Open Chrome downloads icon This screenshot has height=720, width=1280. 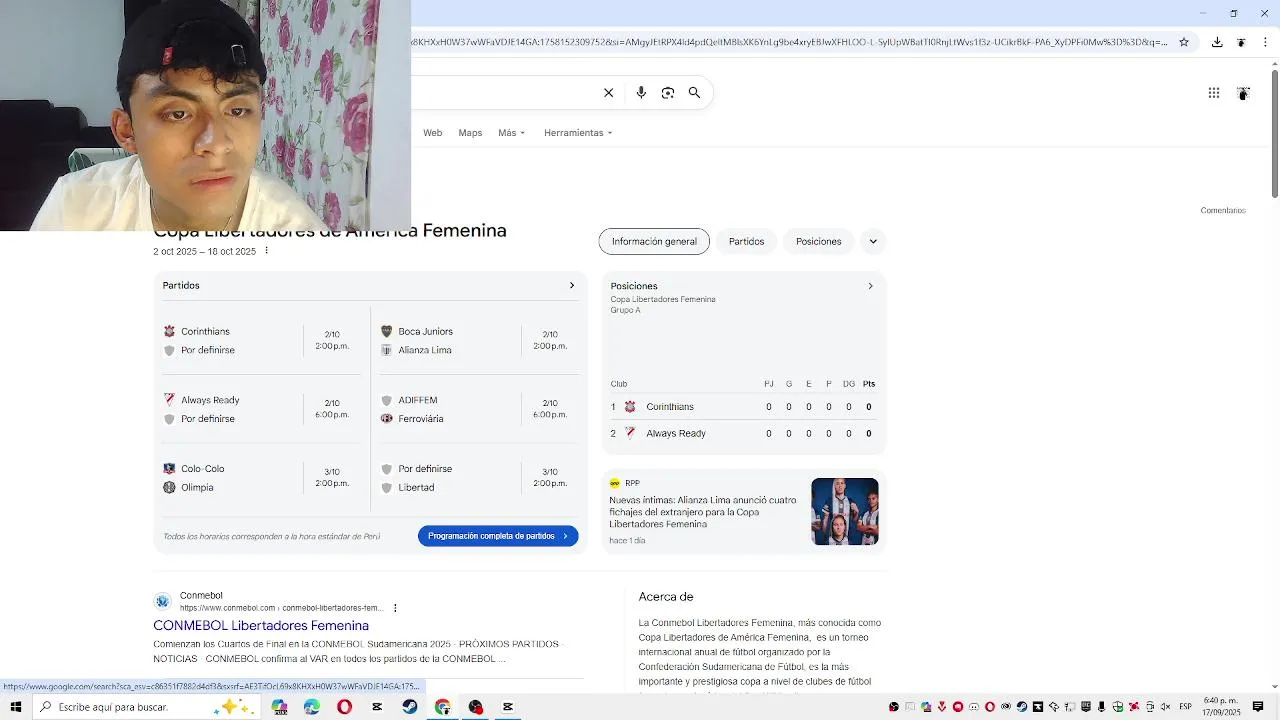click(1217, 42)
